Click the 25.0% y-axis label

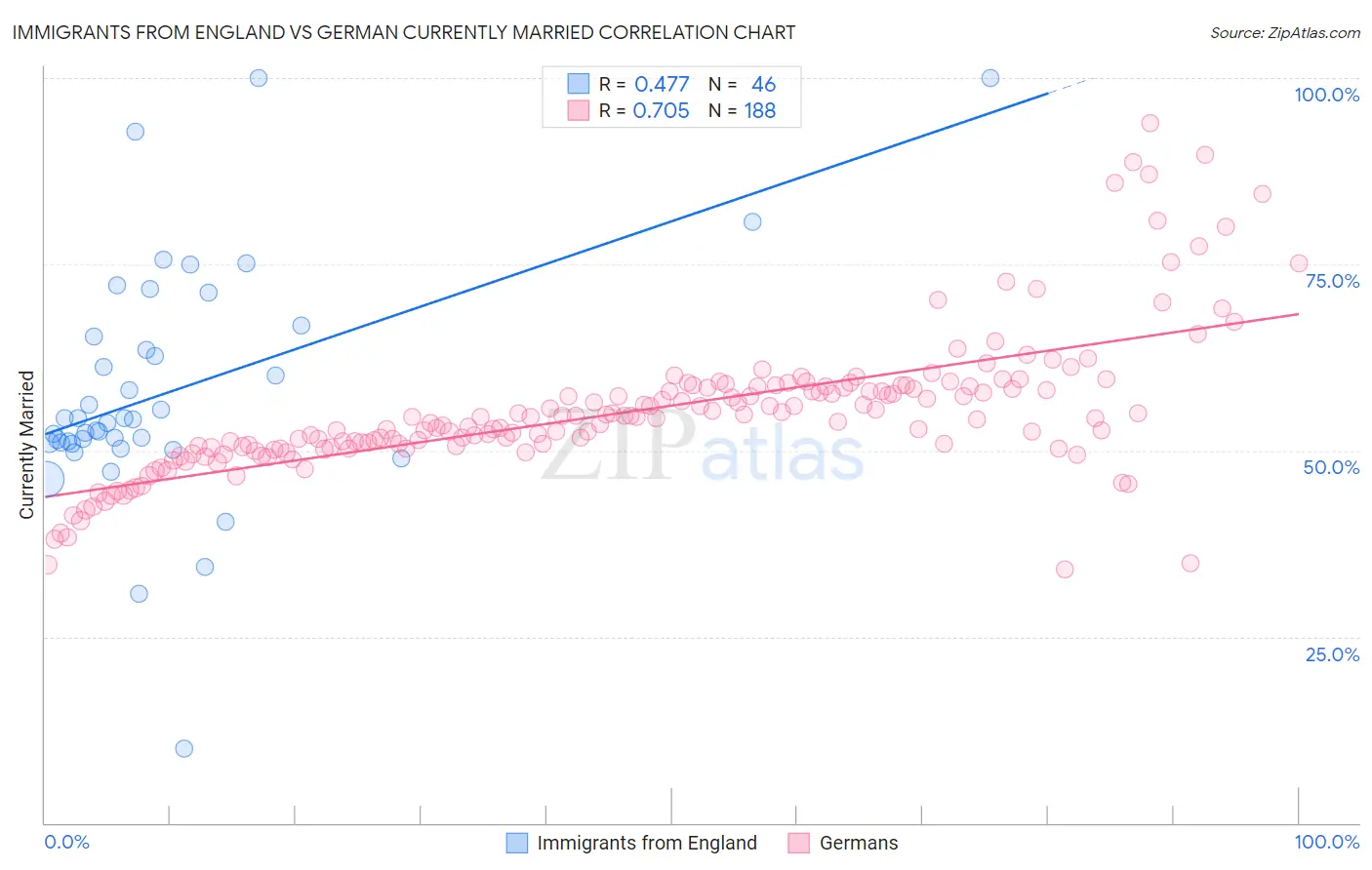(x=1333, y=654)
